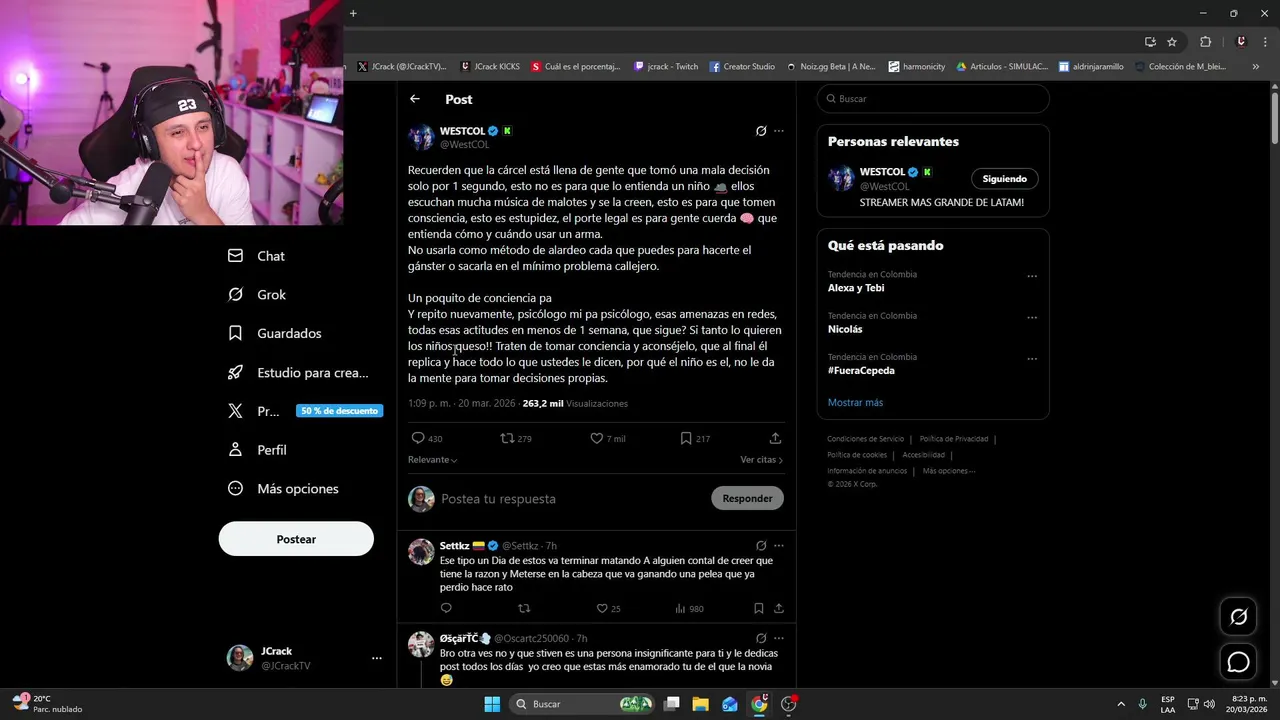Show more bookmarks with chevron
Image resolution: width=1280 pixels, height=720 pixels.
tap(1256, 67)
